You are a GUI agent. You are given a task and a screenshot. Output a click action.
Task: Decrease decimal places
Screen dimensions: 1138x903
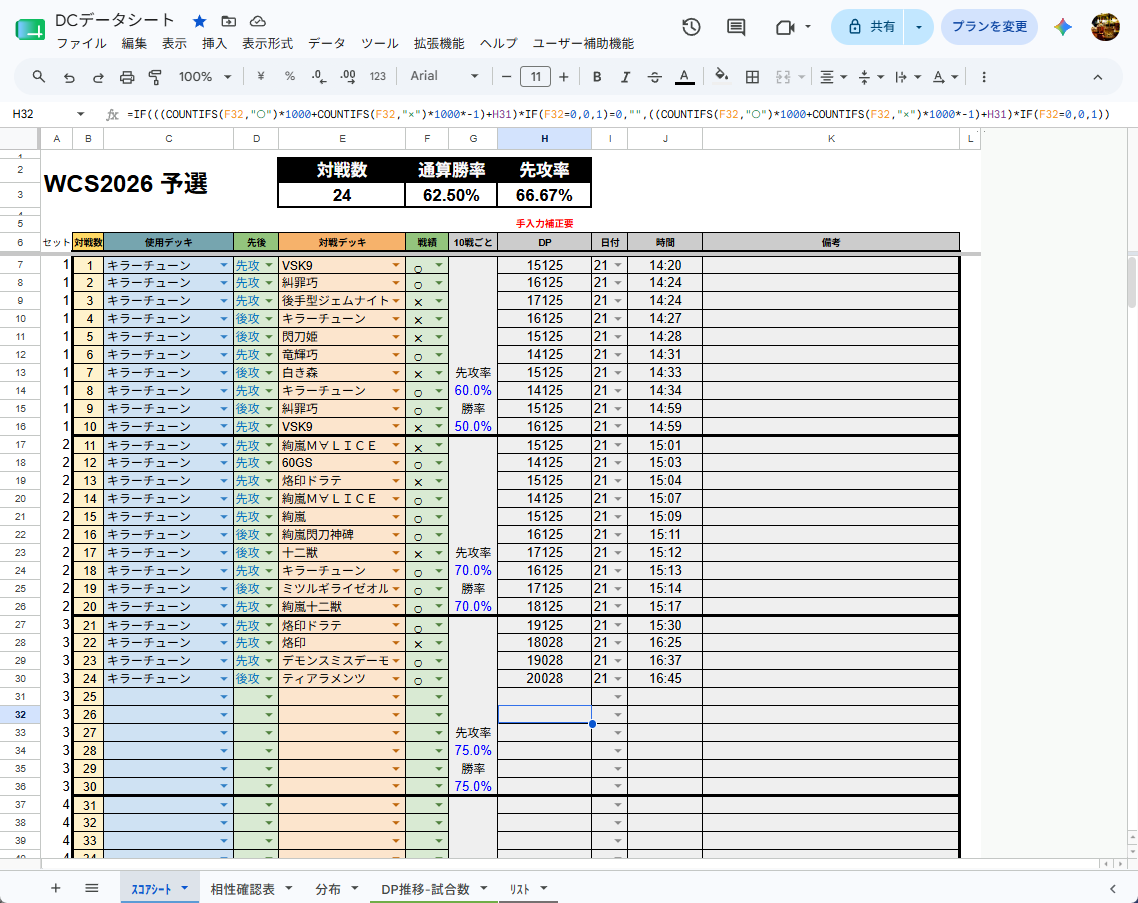click(319, 76)
